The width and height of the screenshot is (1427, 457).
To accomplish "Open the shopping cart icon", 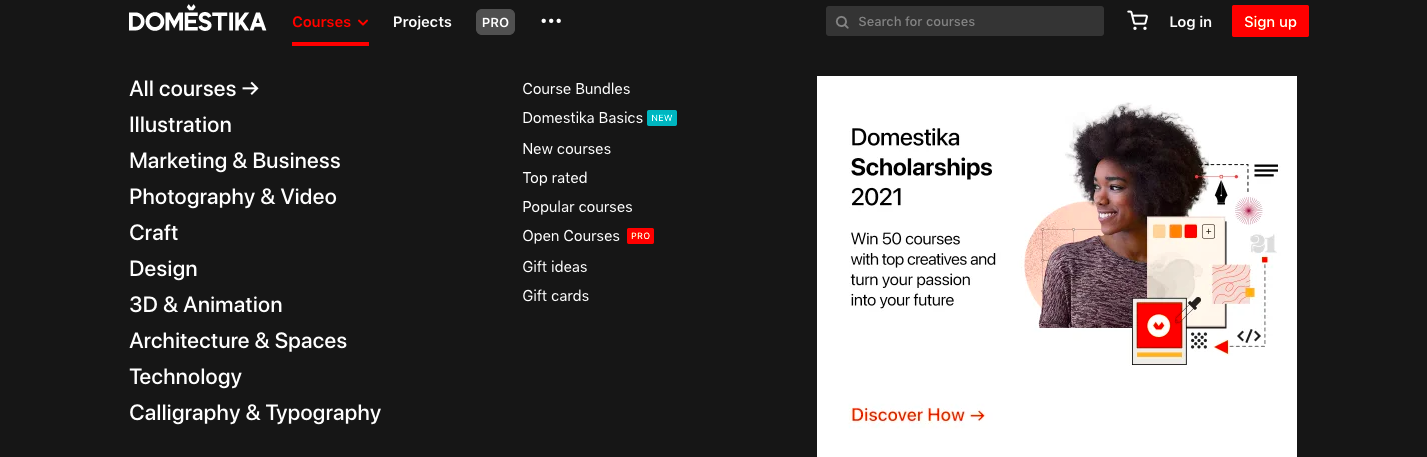I will click(x=1137, y=21).
